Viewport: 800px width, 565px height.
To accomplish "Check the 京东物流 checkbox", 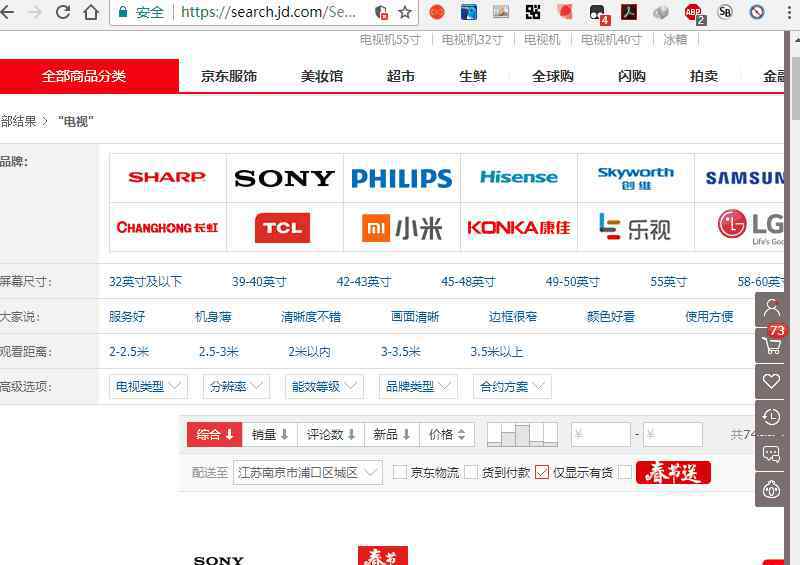I will (x=400, y=473).
